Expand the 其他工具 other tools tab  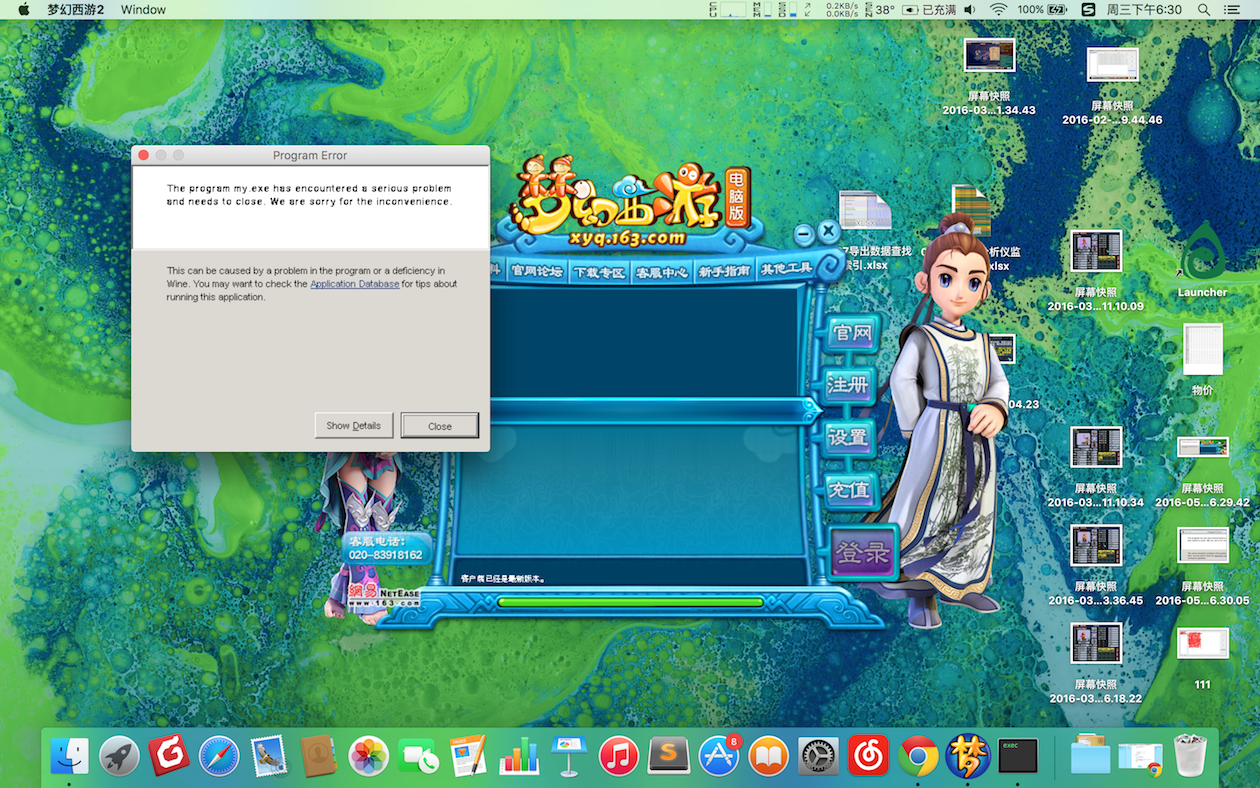coord(786,269)
